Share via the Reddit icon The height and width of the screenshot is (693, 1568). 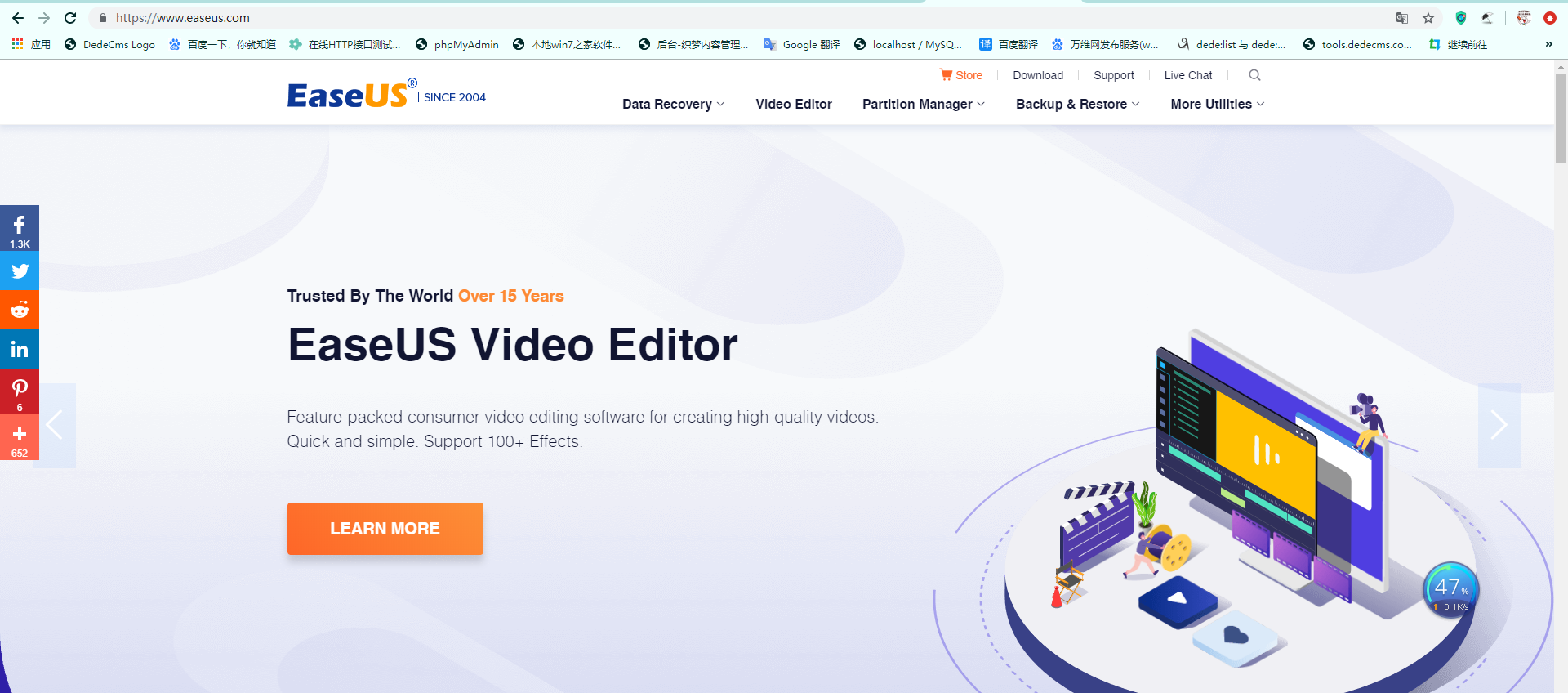(20, 311)
